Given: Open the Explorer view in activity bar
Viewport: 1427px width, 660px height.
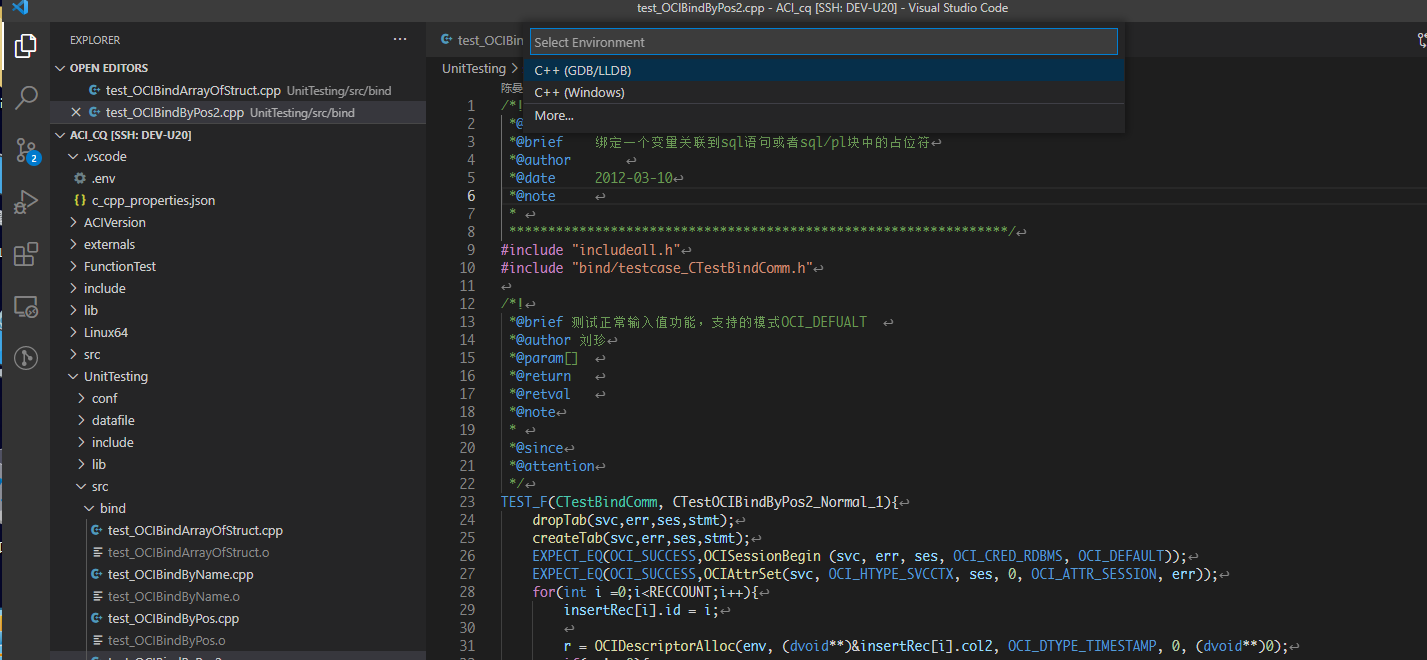Looking at the screenshot, I should tap(26, 46).
